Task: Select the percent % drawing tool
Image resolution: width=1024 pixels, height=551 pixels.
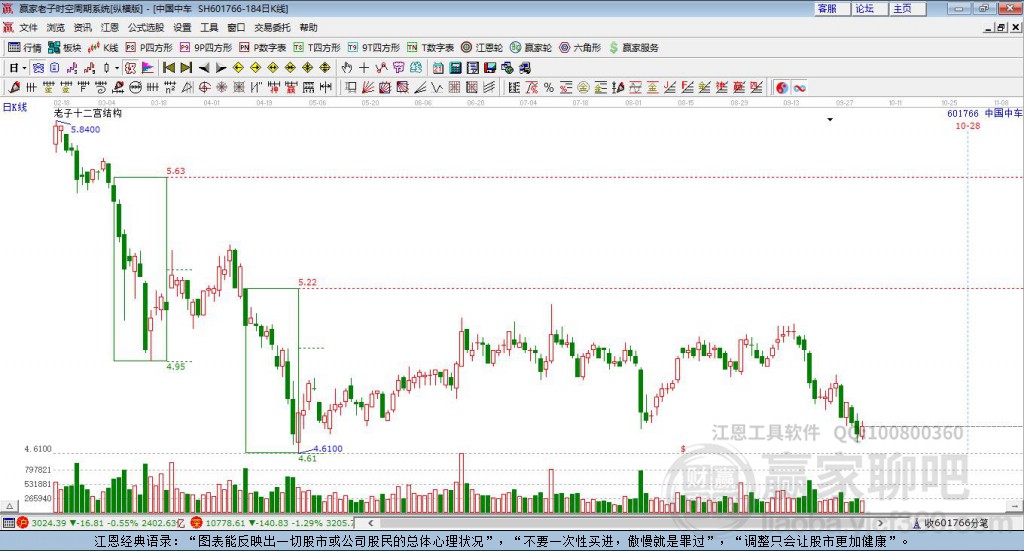Action: [x=549, y=87]
